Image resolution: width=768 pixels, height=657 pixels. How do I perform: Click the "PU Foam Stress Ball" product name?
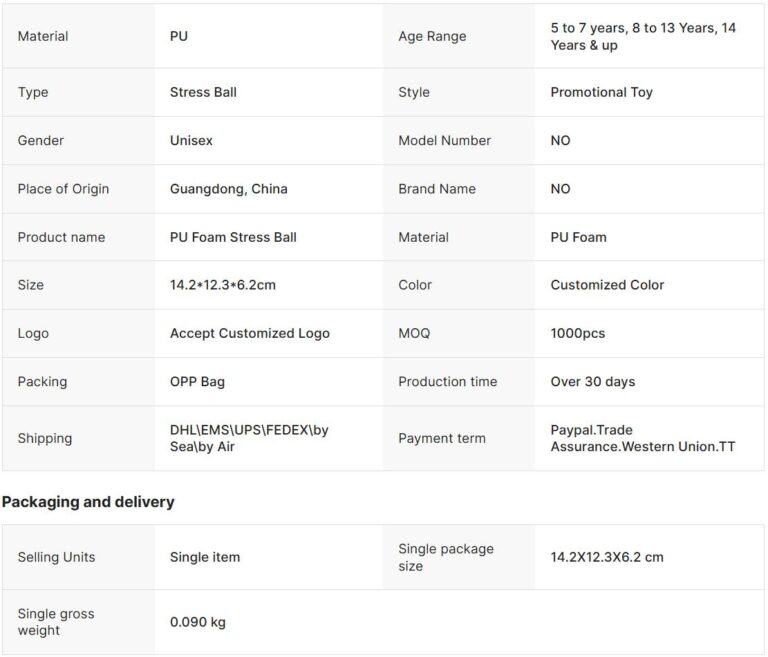coord(233,237)
